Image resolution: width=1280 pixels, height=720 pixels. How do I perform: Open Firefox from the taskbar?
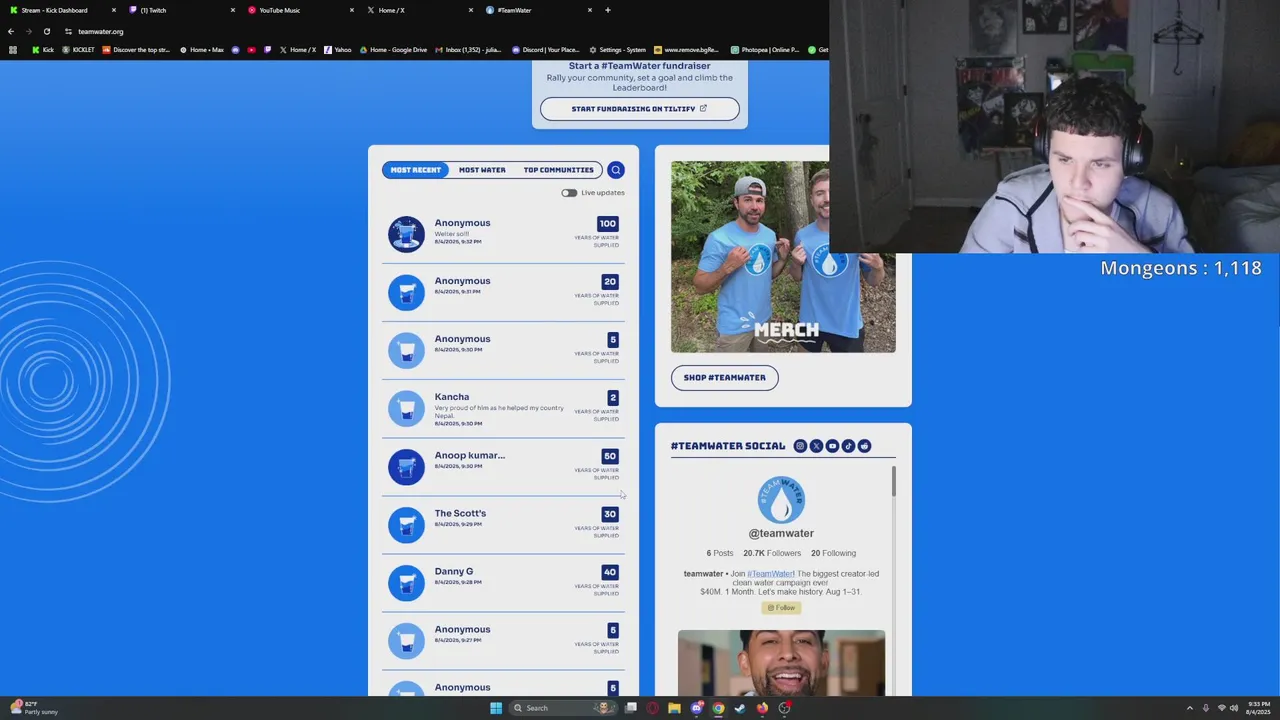(762, 708)
